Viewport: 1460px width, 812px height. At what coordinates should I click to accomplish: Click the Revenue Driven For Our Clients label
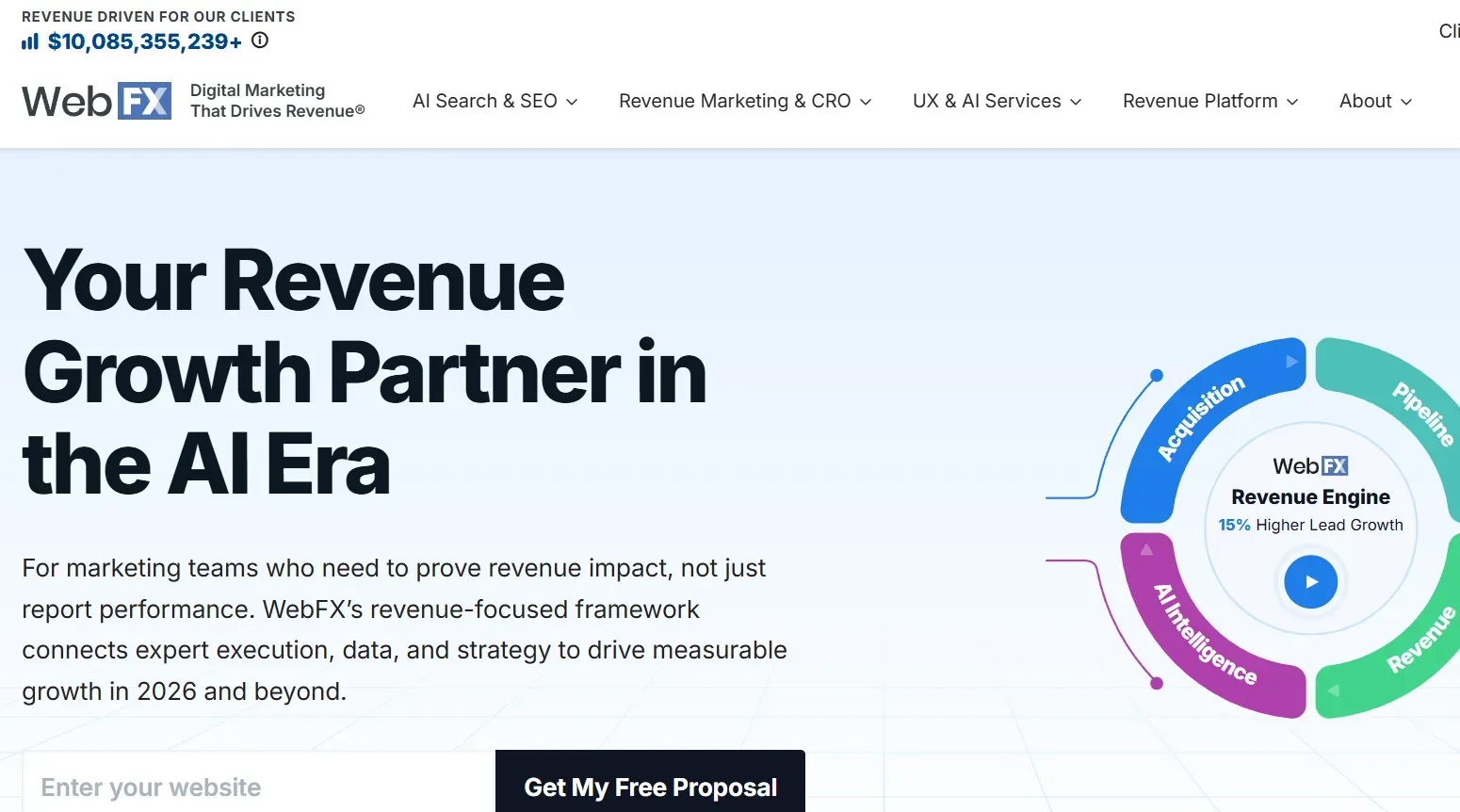158,17
